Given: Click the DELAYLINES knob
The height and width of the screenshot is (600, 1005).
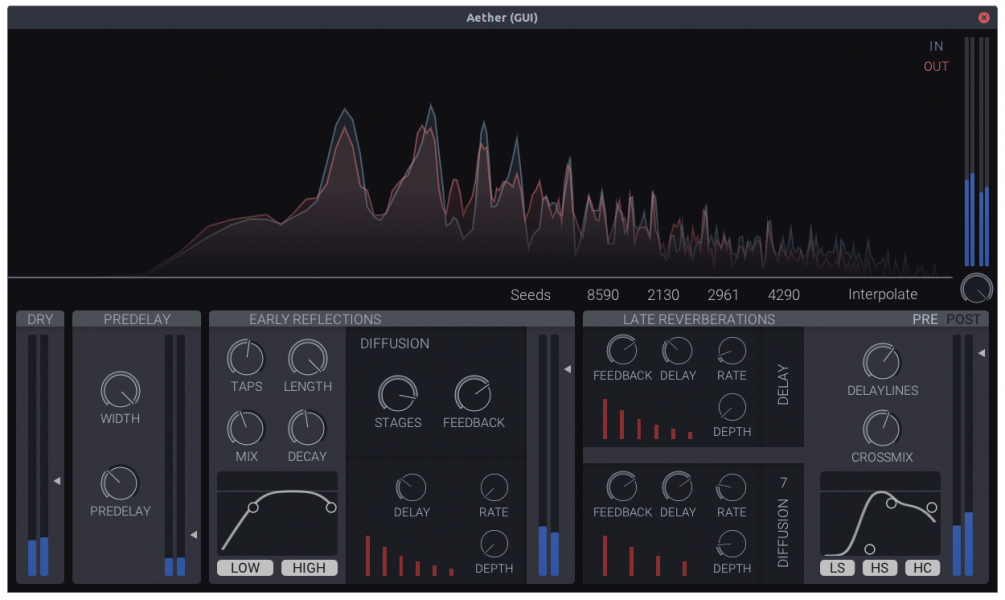Looking at the screenshot, I should 882,361.
